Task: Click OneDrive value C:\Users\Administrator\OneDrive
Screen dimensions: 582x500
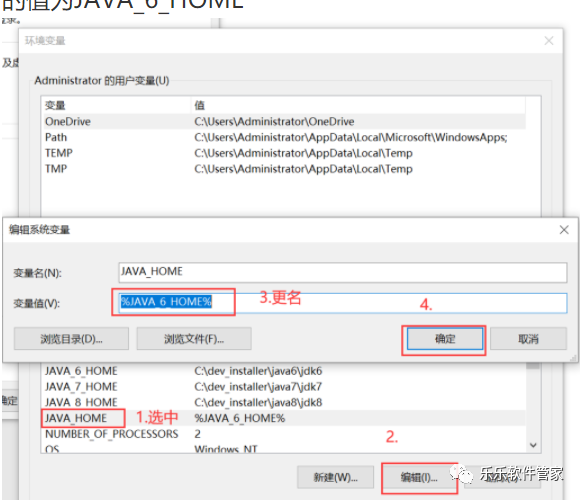Action: point(274,121)
